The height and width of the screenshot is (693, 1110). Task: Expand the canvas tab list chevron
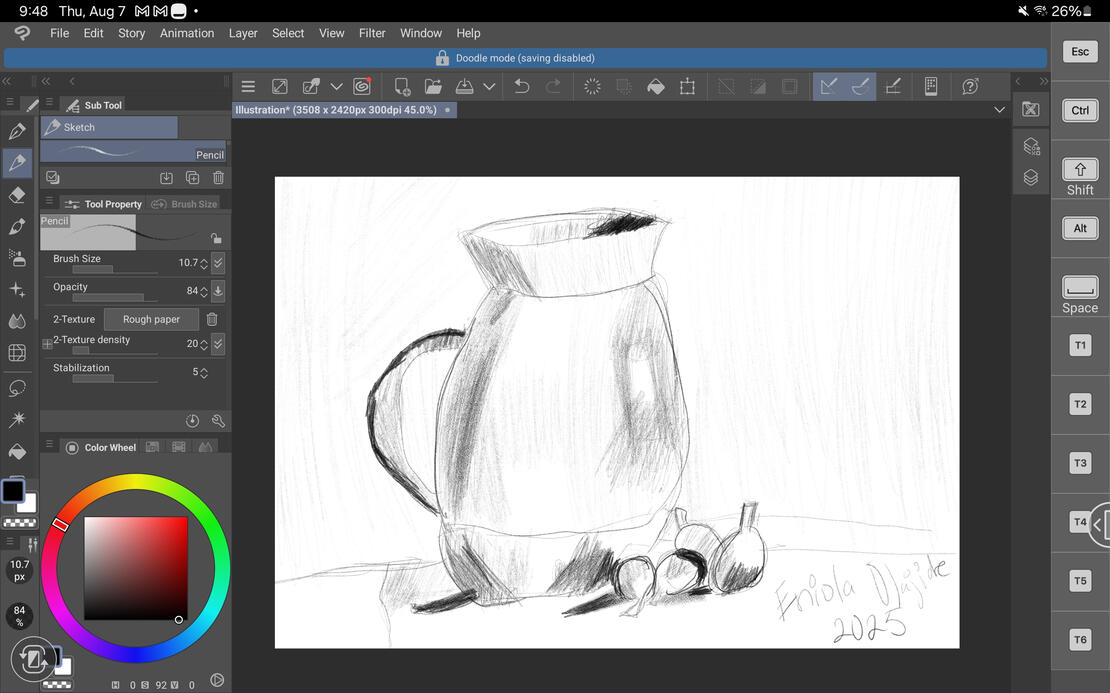pos(999,110)
